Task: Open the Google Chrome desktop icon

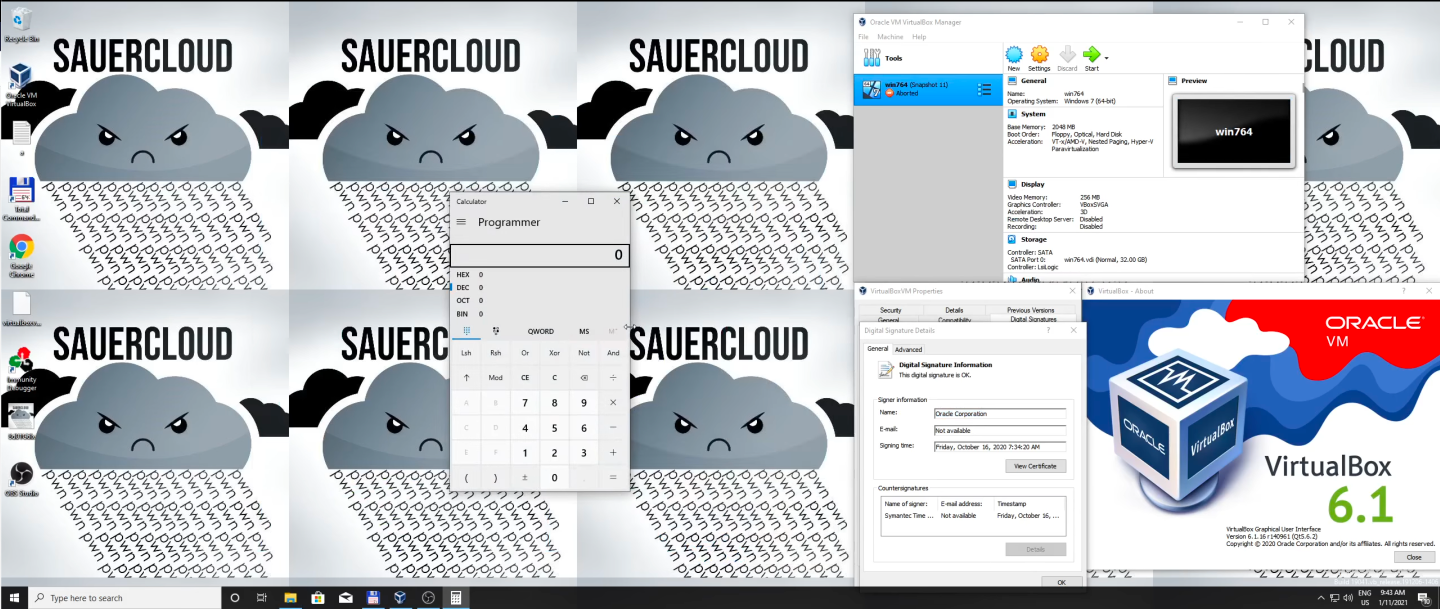Action: [x=21, y=256]
